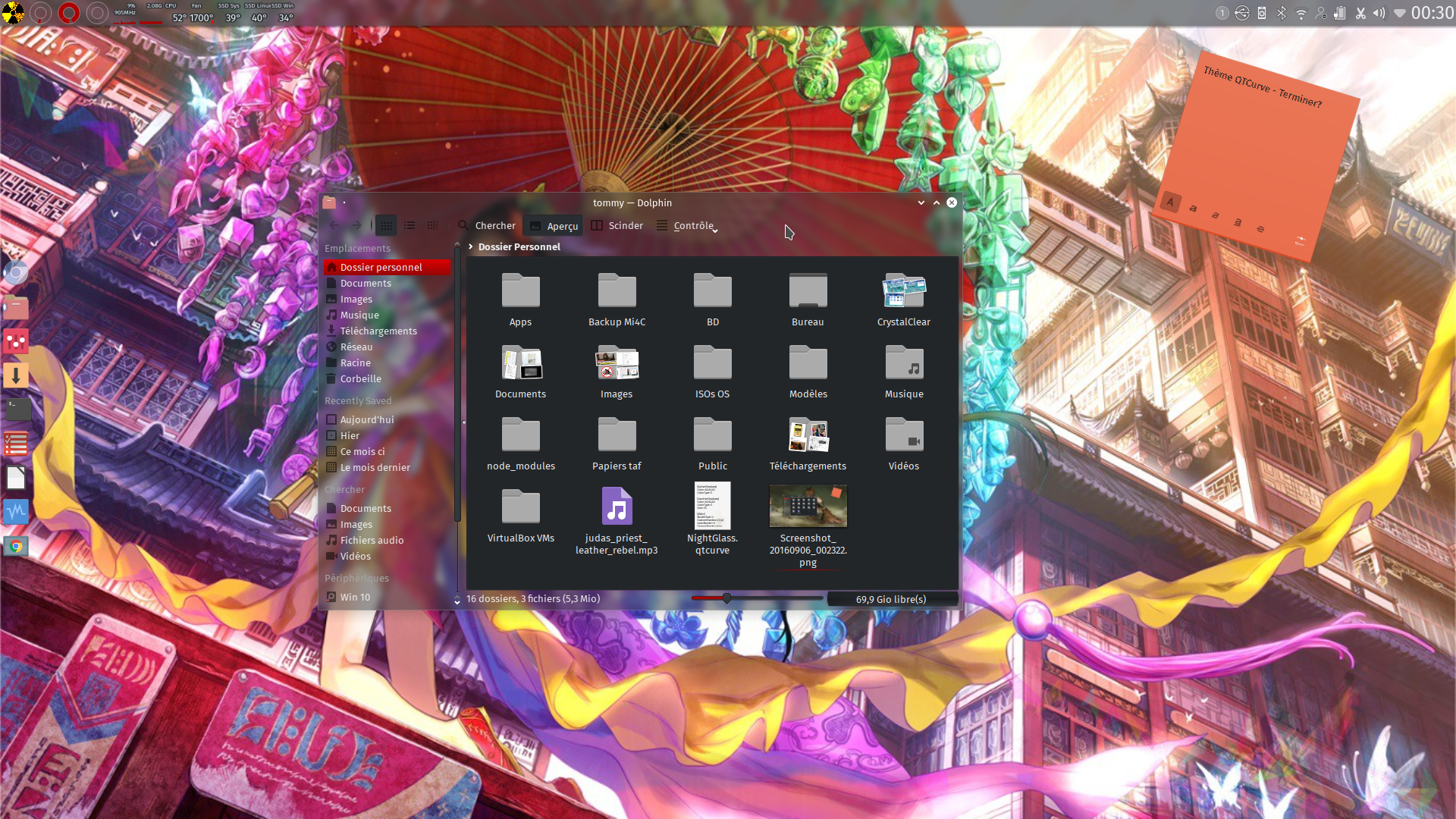Open Bluetooth tray icon

[1282, 13]
